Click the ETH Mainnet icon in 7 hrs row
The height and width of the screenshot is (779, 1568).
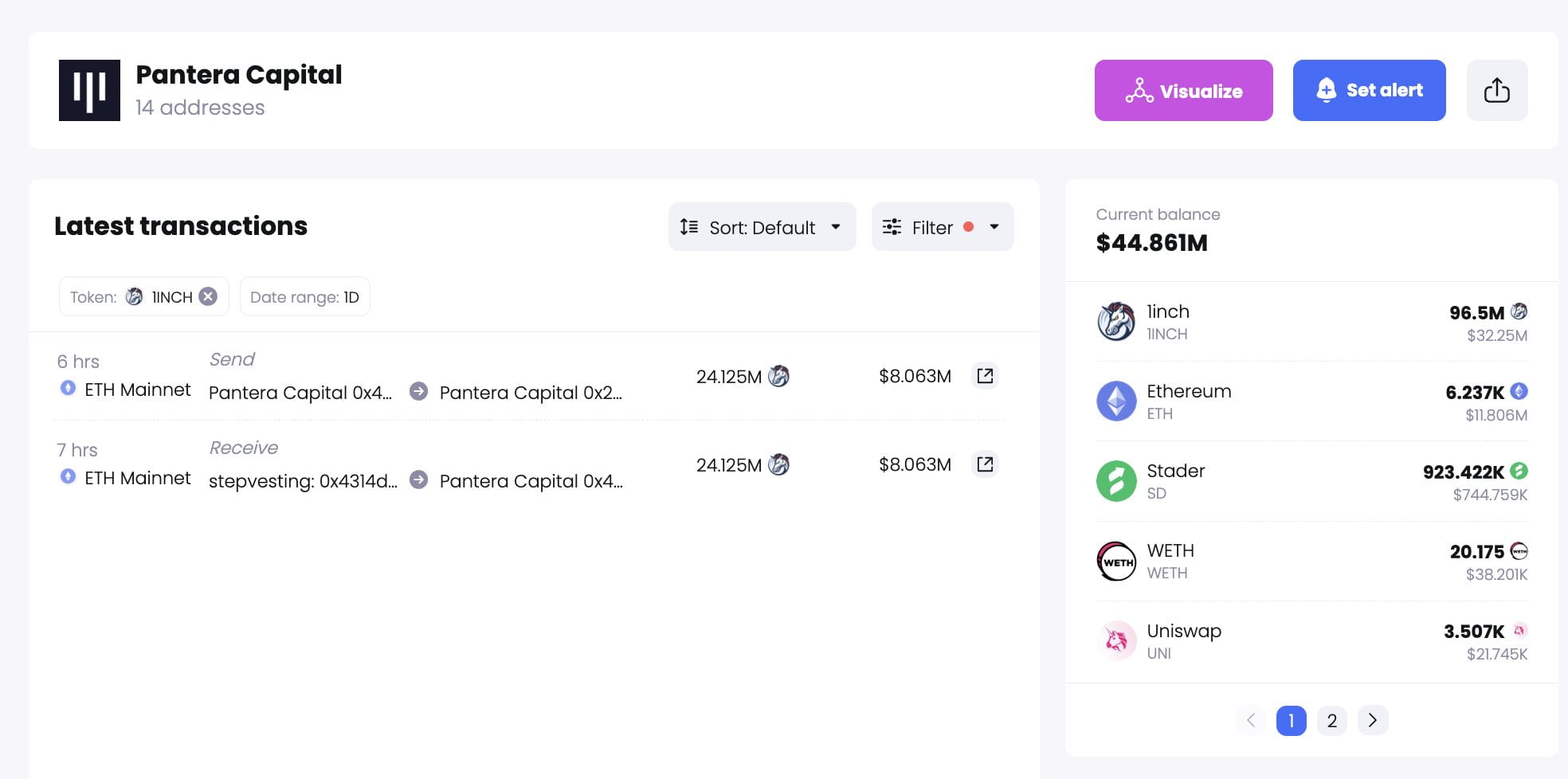pyautogui.click(x=68, y=476)
